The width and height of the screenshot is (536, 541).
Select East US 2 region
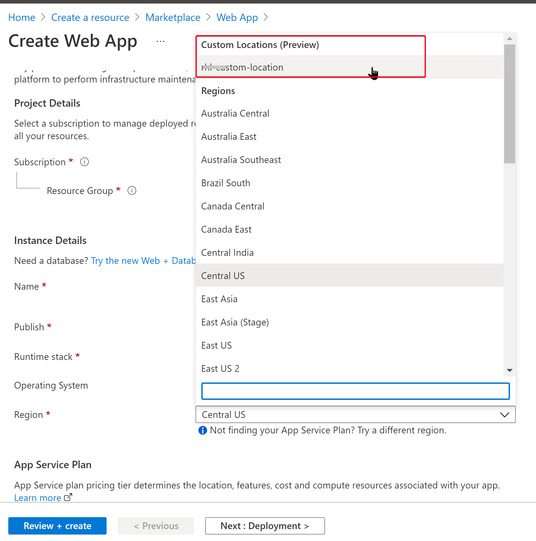pyautogui.click(x=349, y=368)
